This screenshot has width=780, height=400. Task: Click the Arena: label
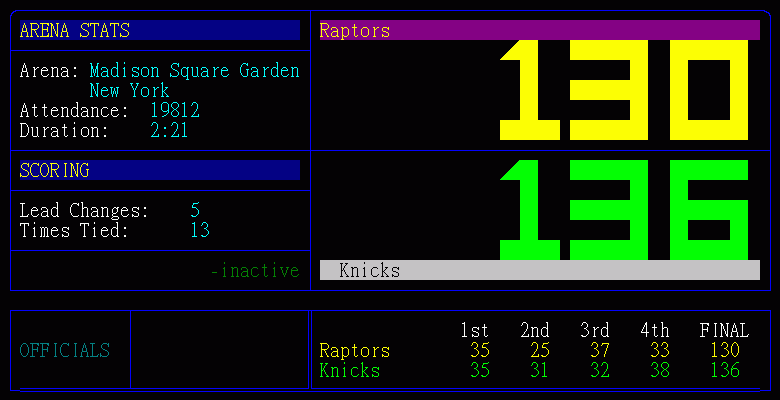point(49,71)
